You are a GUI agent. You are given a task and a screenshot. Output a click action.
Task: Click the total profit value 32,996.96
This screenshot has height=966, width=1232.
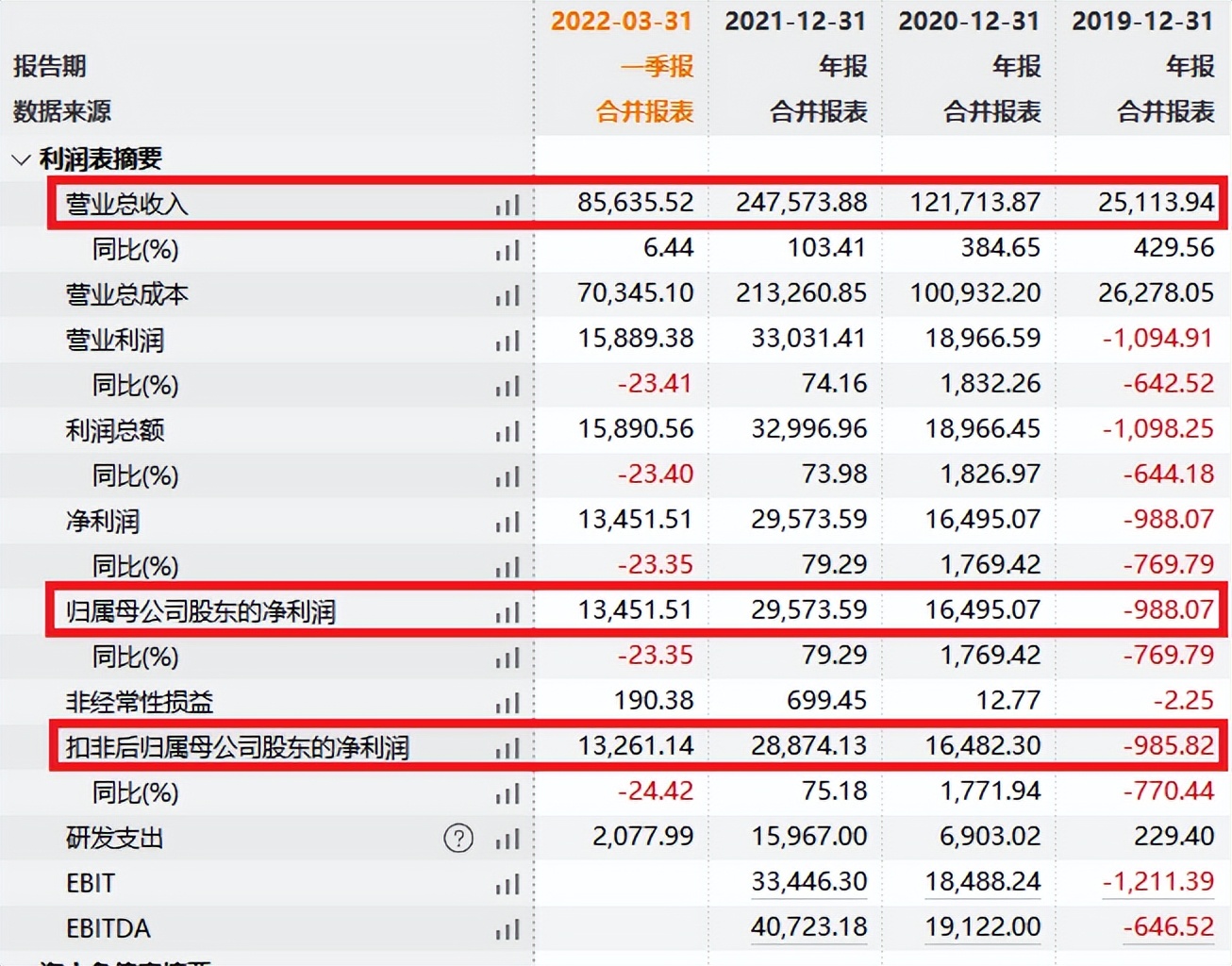point(809,428)
